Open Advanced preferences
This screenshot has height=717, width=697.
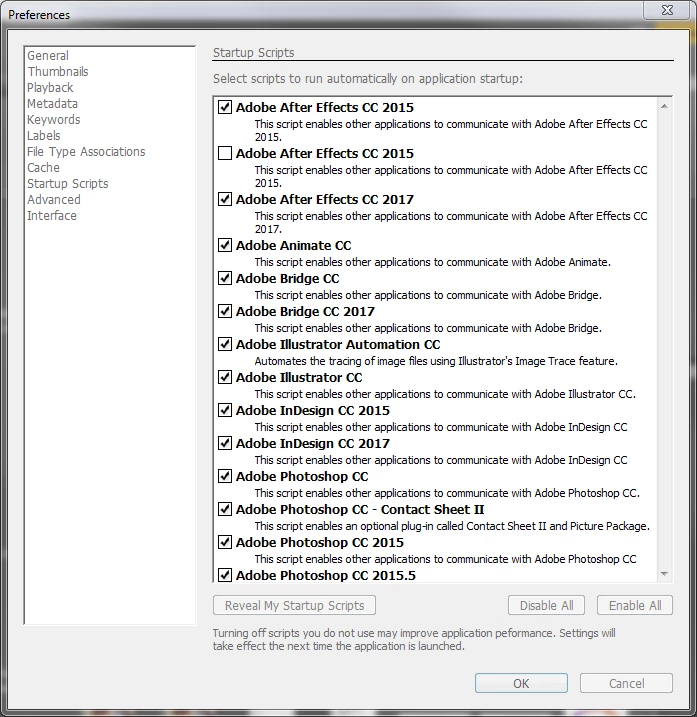54,200
